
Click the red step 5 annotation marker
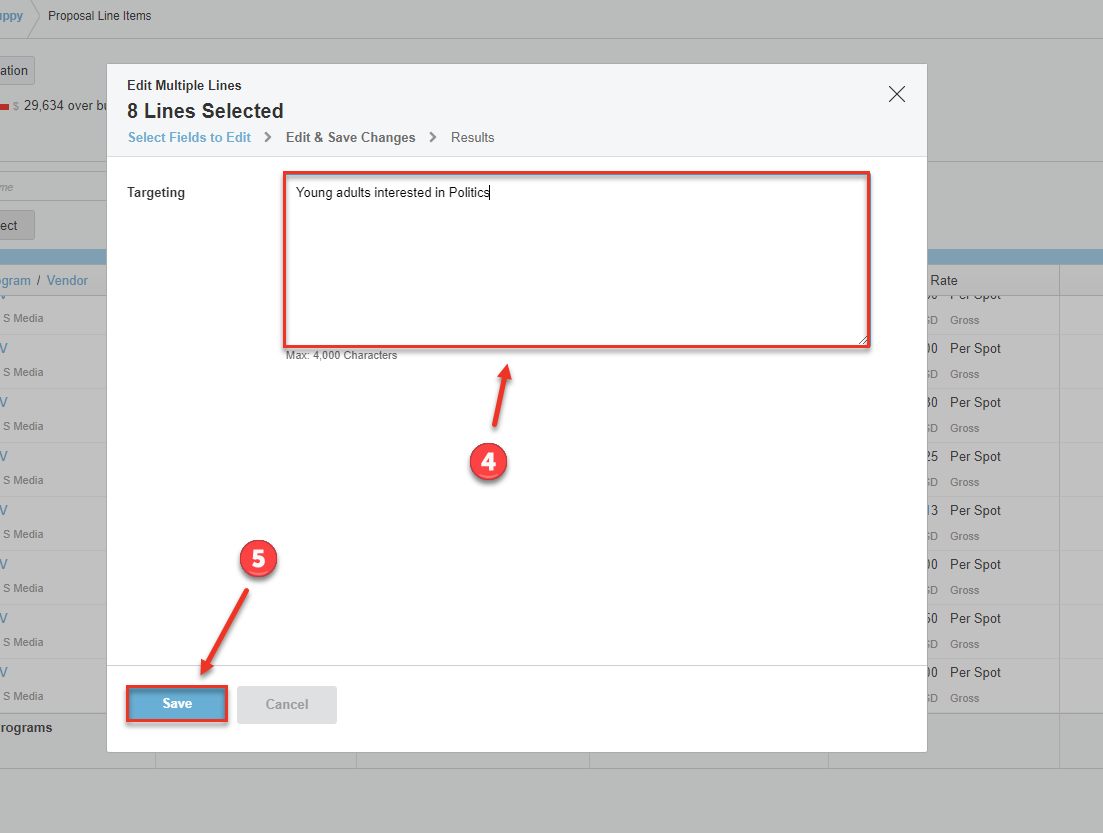pos(258,559)
